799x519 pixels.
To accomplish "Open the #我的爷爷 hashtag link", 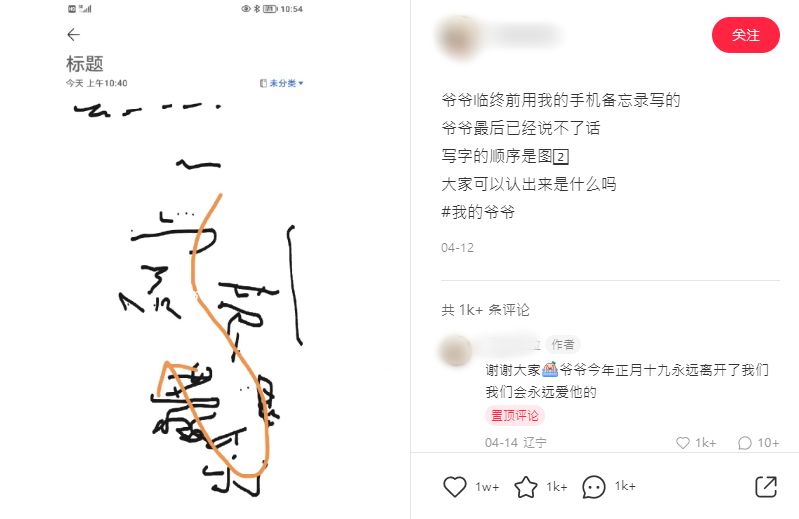I will click(478, 212).
